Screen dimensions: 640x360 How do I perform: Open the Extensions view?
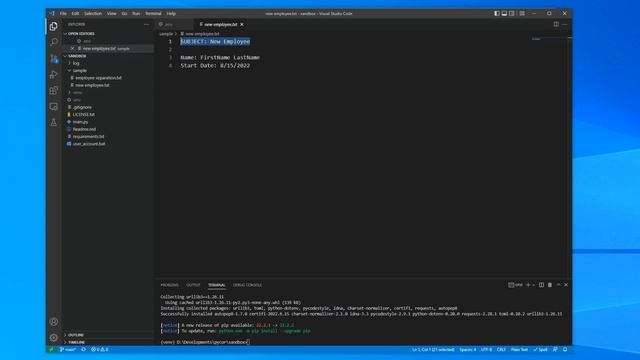click(53, 90)
